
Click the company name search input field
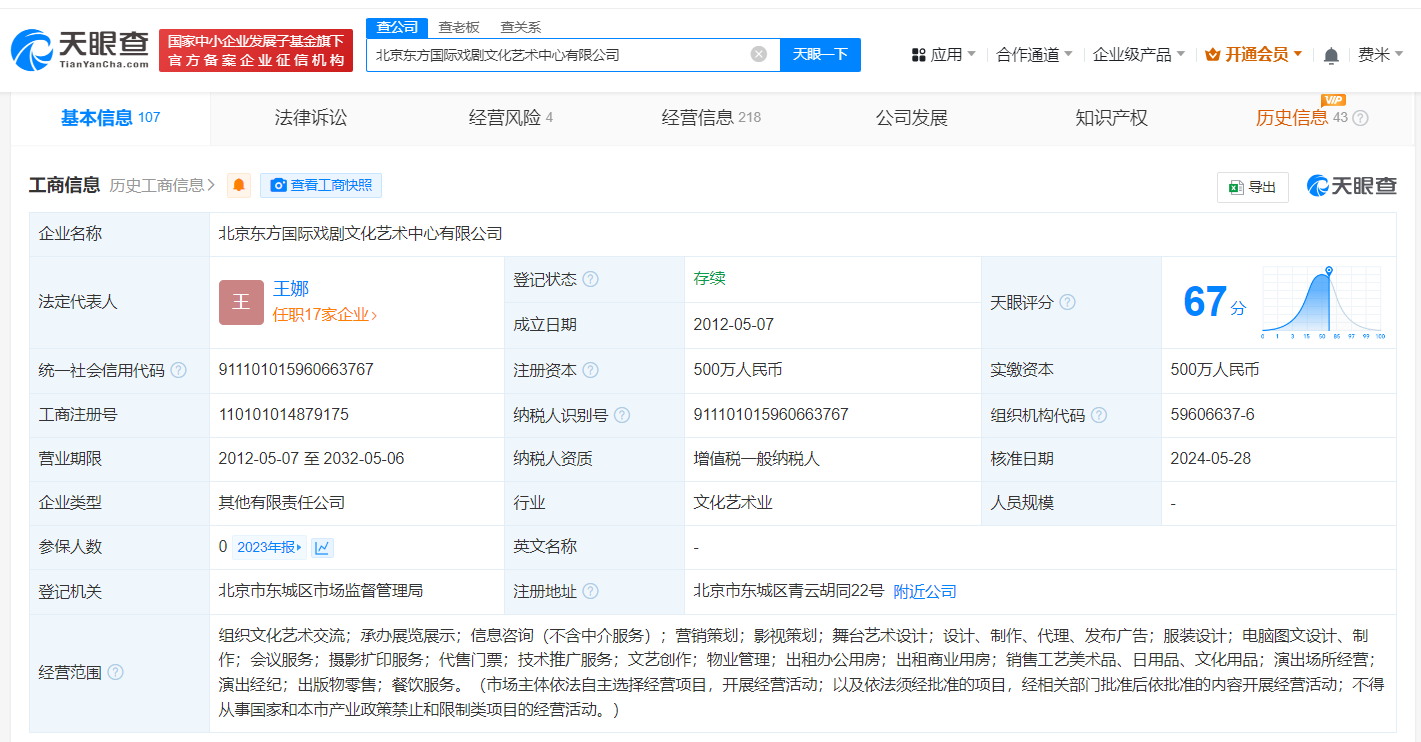pos(555,54)
